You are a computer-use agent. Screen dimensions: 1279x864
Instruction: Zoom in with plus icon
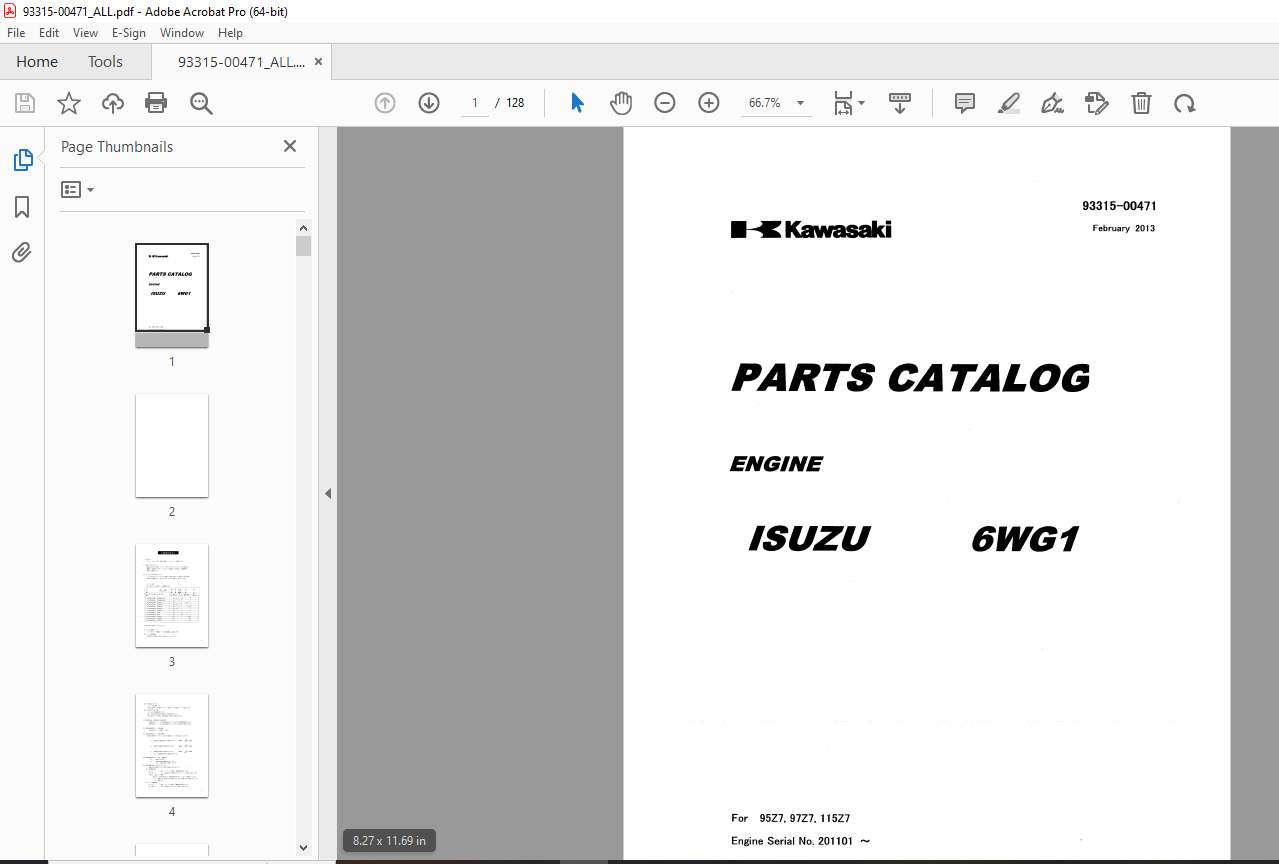pos(709,103)
